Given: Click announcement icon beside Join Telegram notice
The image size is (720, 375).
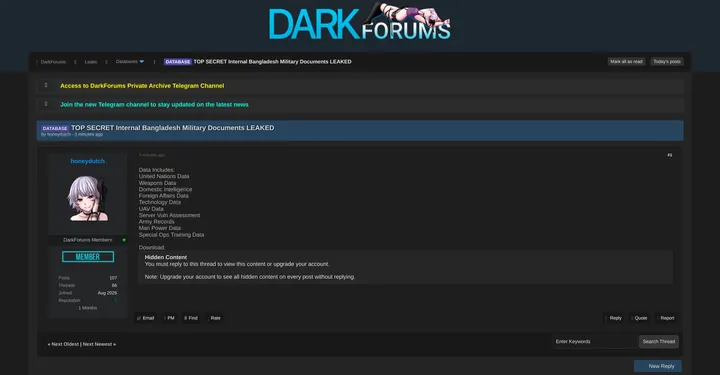Looking at the screenshot, I should pos(45,104).
